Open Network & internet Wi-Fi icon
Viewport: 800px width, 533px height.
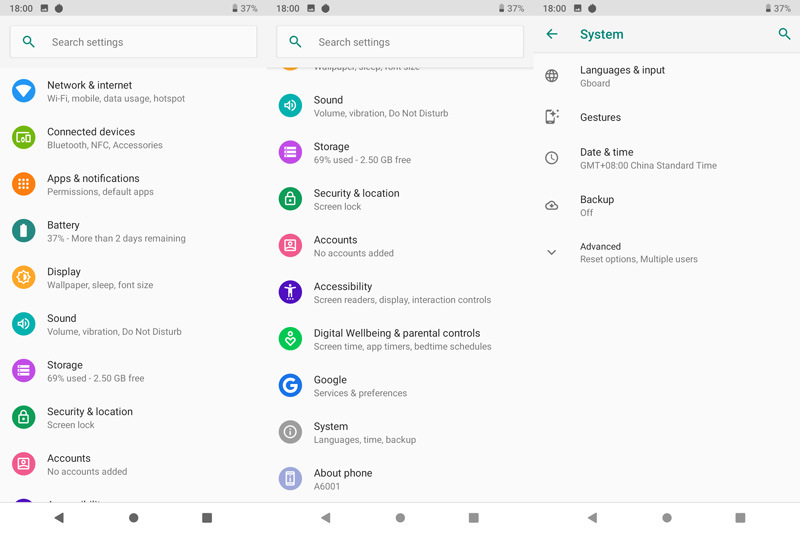[x=23, y=91]
